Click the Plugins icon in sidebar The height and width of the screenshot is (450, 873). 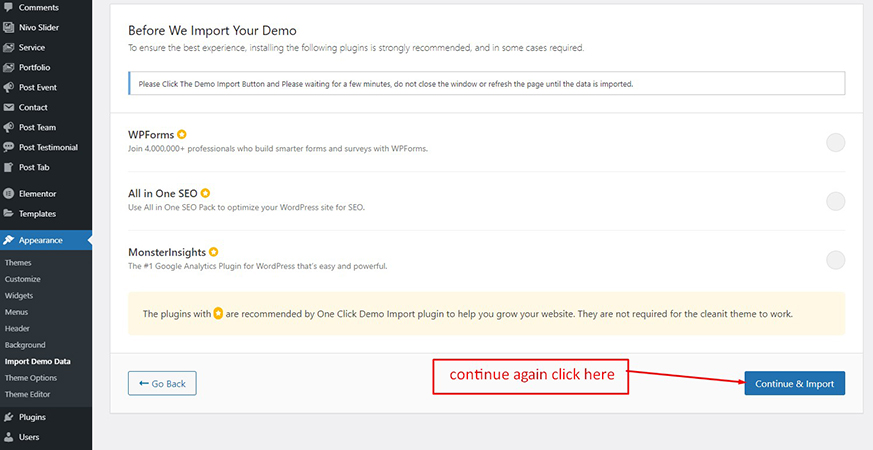tap(9, 417)
